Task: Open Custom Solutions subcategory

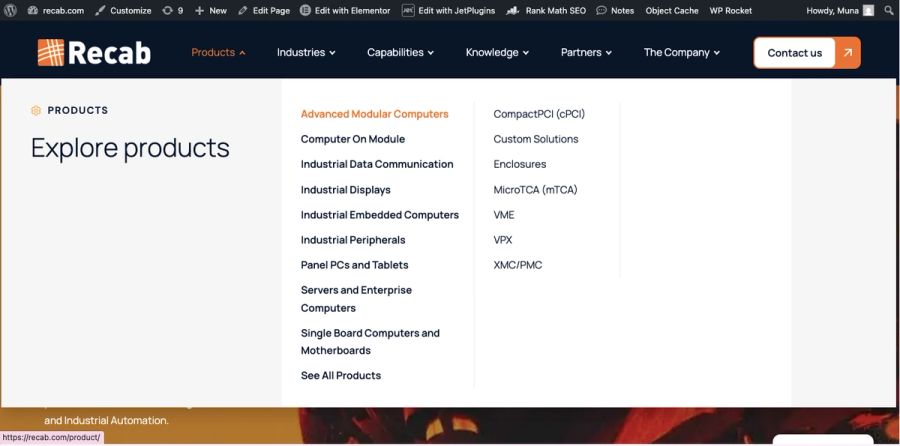Action: click(536, 139)
